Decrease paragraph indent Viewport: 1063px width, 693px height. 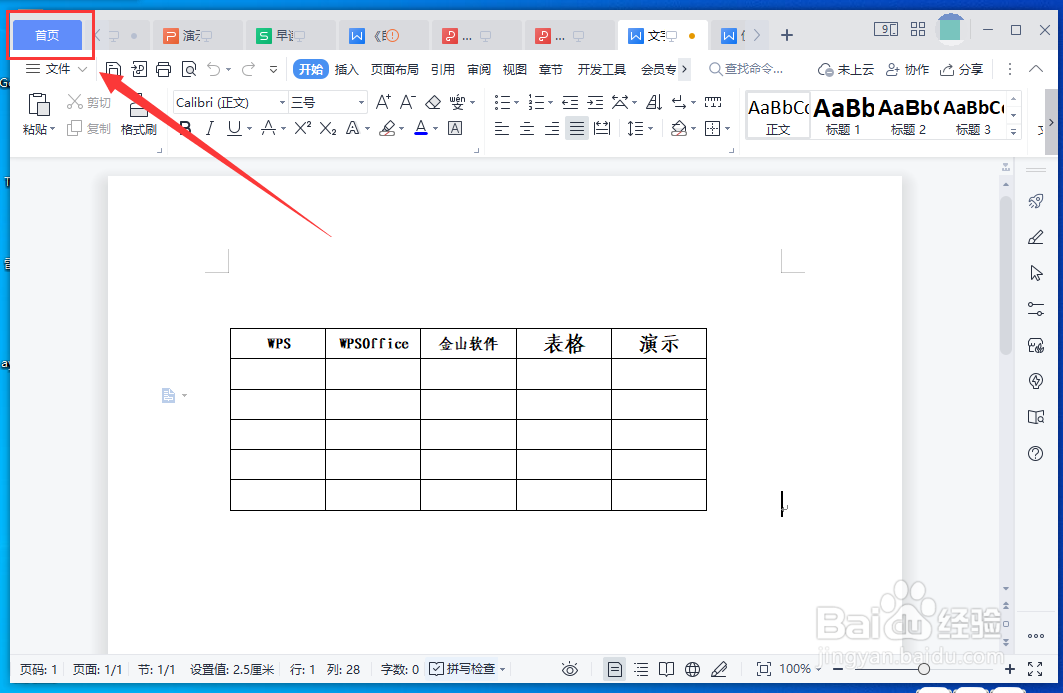click(570, 102)
